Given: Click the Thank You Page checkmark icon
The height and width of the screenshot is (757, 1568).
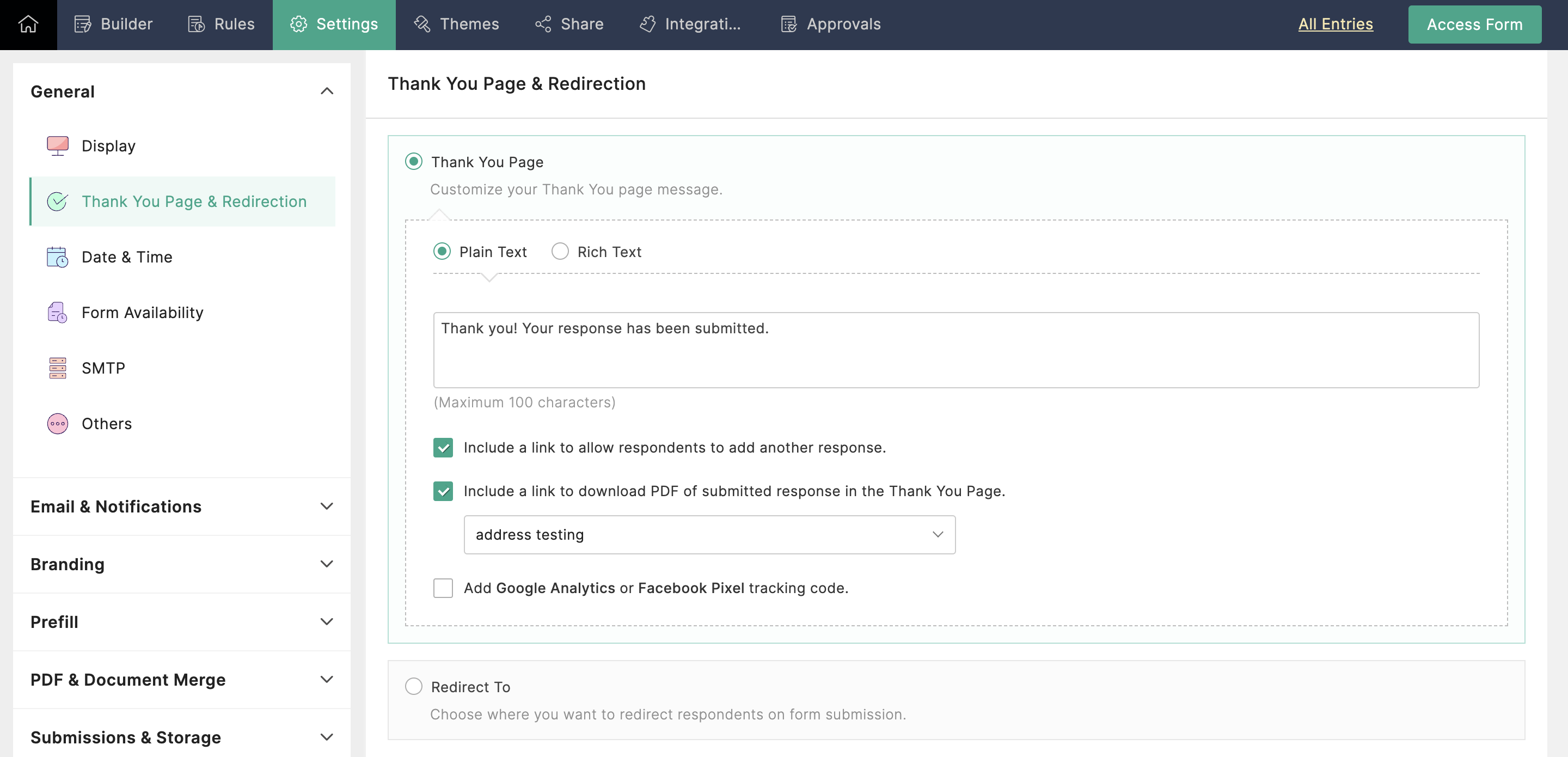Looking at the screenshot, I should (57, 202).
